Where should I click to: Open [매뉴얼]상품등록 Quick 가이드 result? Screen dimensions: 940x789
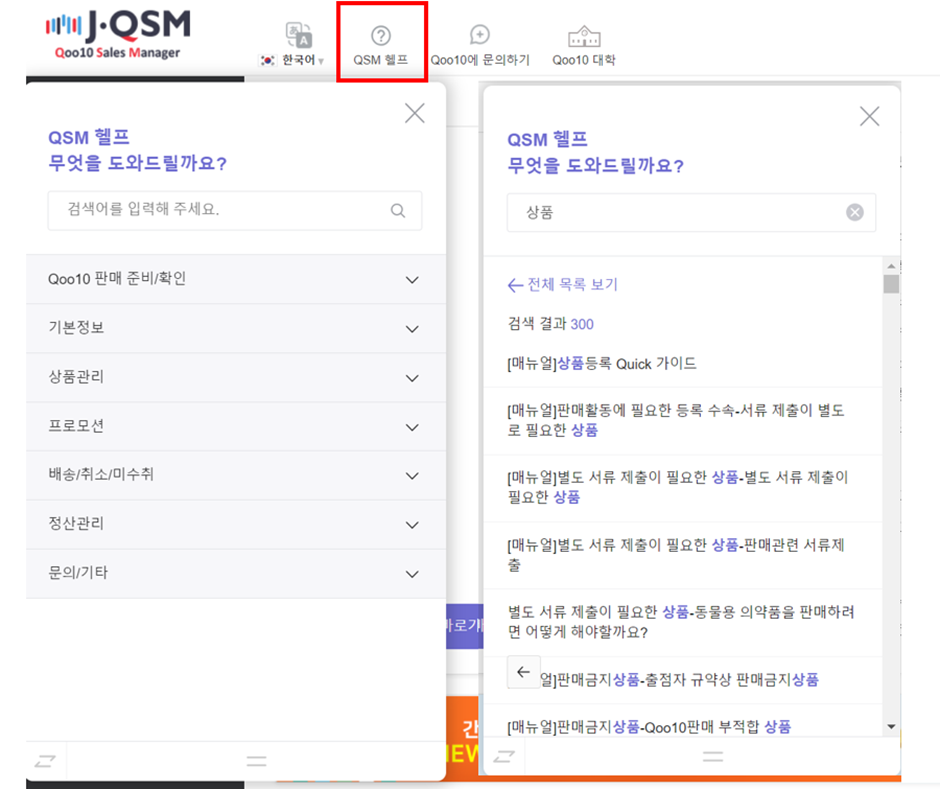coord(602,364)
